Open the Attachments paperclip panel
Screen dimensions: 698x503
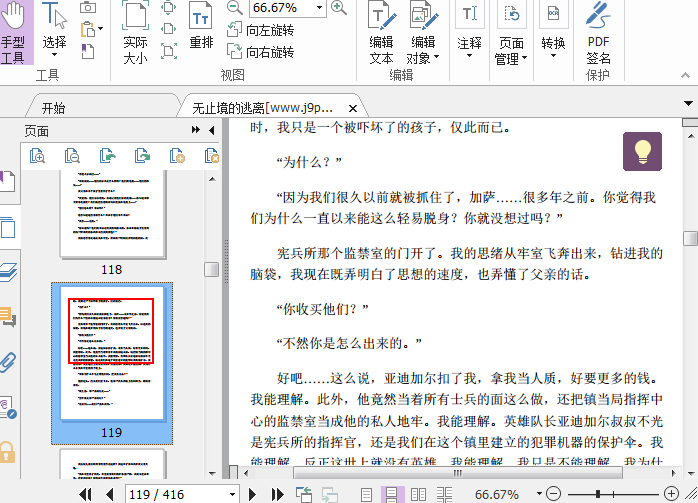click(x=8, y=362)
